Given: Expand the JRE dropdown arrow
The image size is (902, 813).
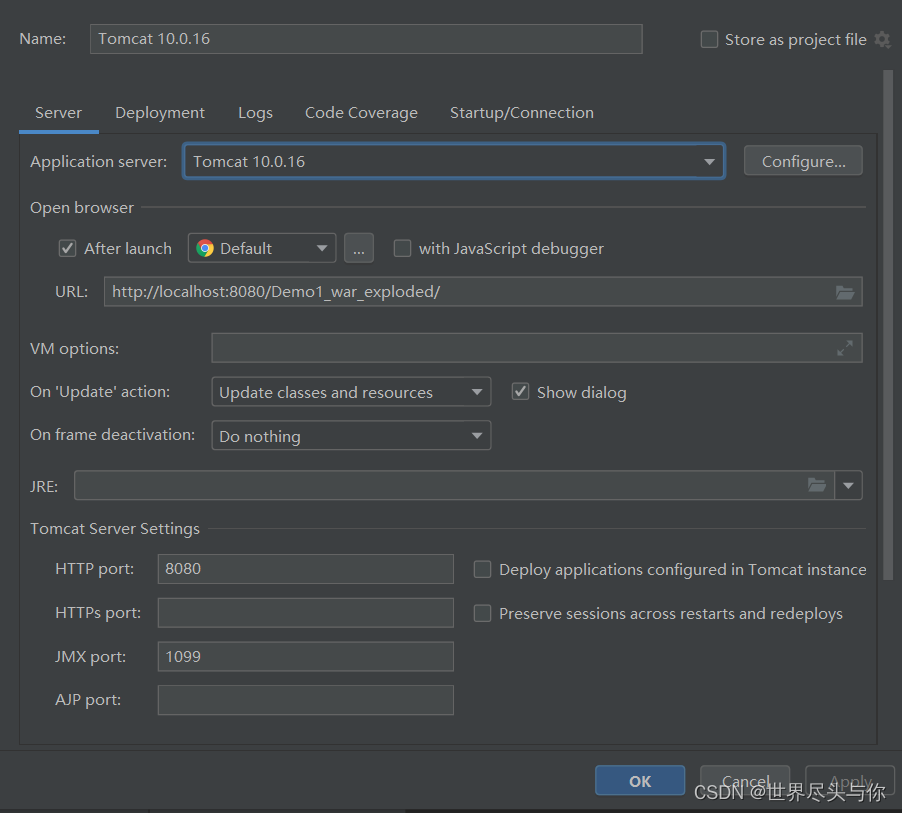Looking at the screenshot, I should tap(848, 486).
